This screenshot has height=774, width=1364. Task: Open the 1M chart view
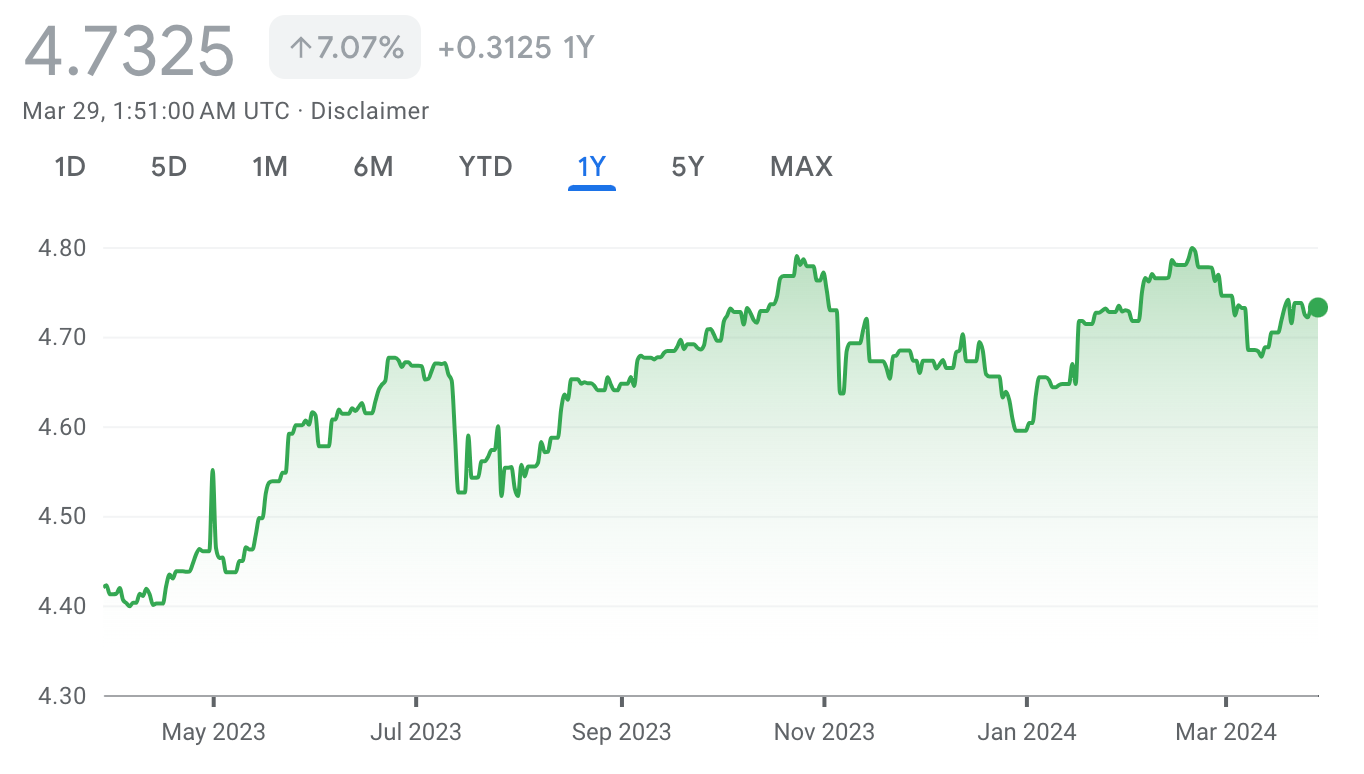click(270, 166)
